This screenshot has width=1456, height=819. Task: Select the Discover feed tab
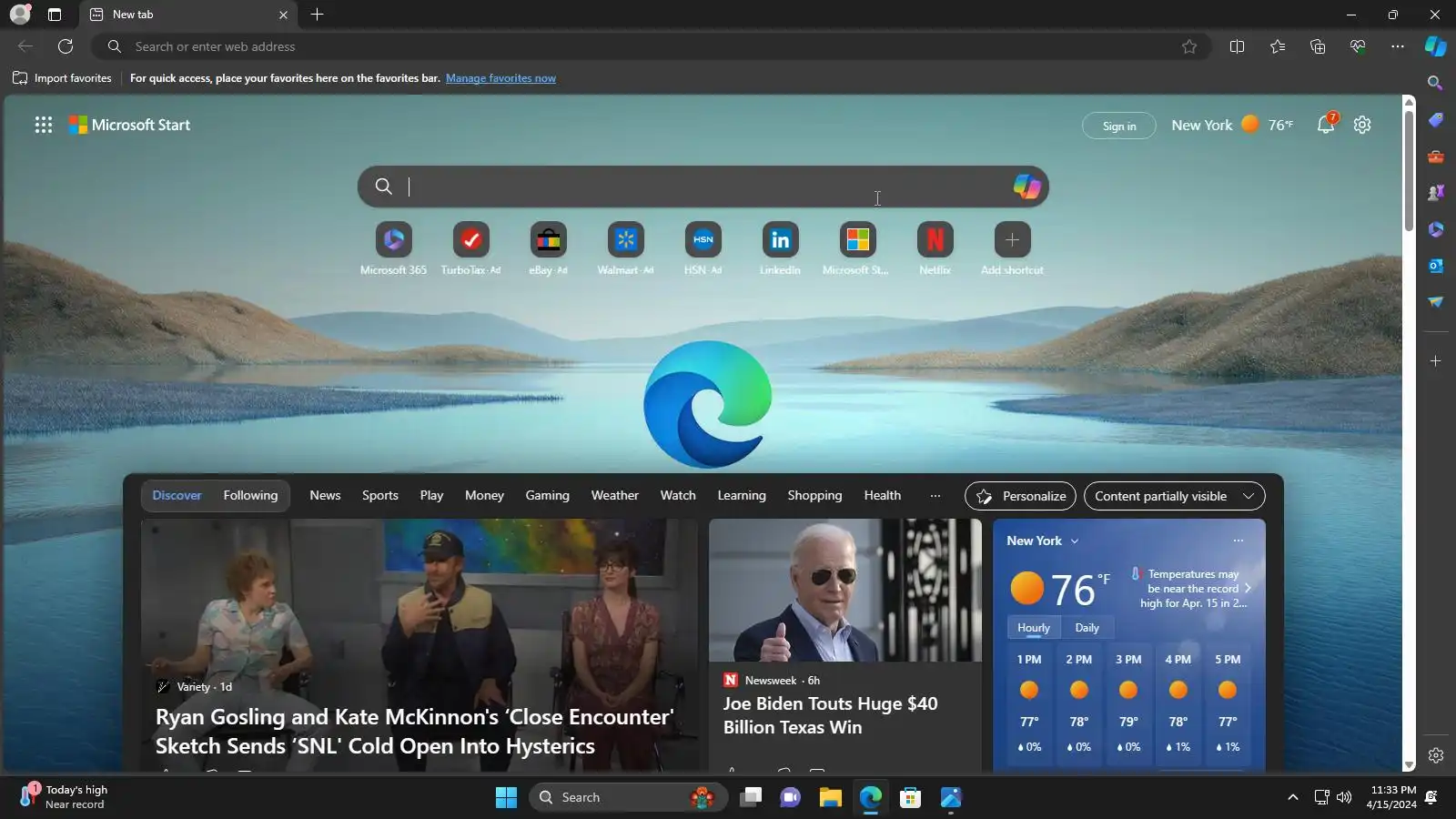tap(177, 496)
